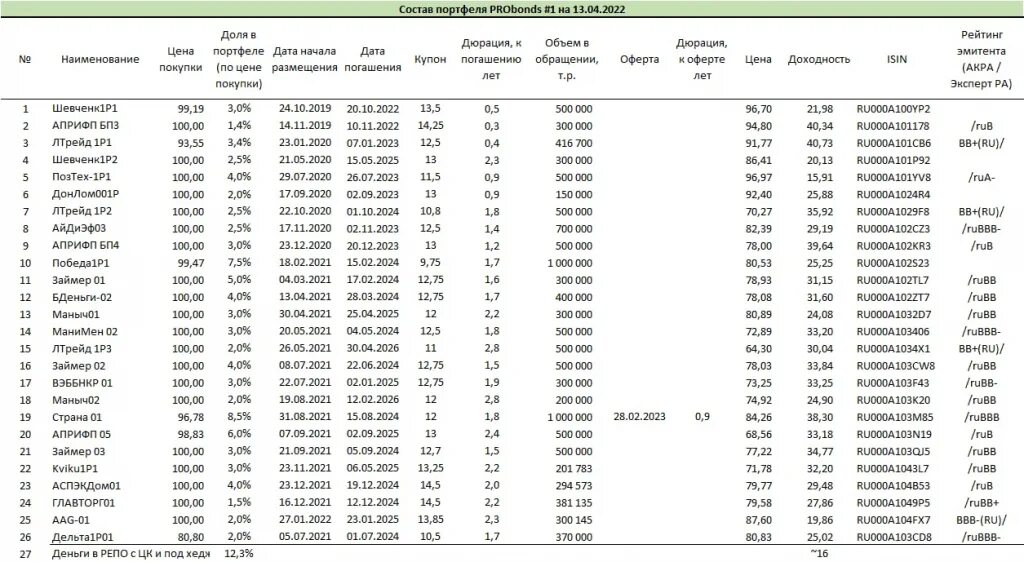Click the placement date '24.10.2019'

305,108
